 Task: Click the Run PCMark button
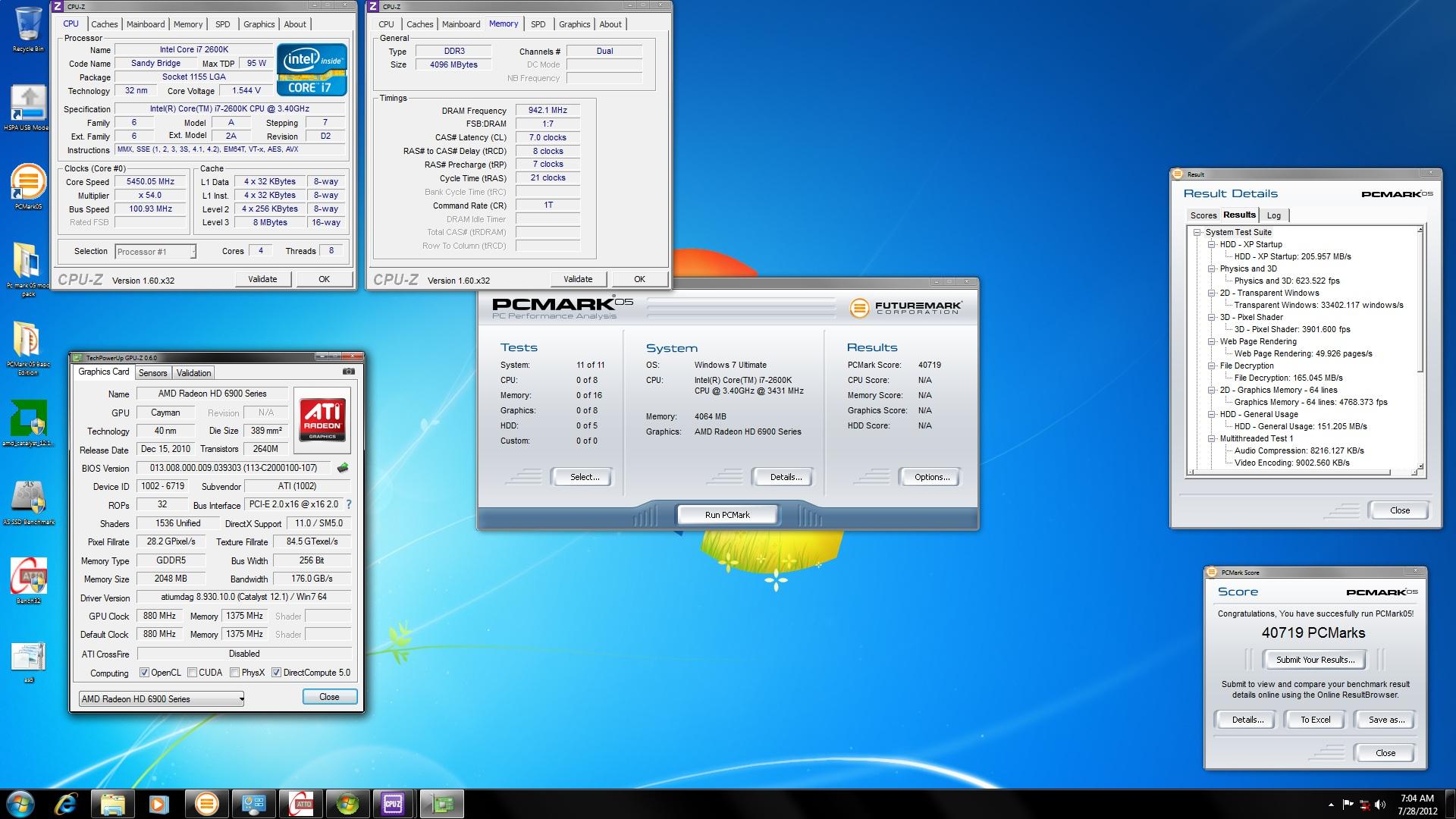727,515
